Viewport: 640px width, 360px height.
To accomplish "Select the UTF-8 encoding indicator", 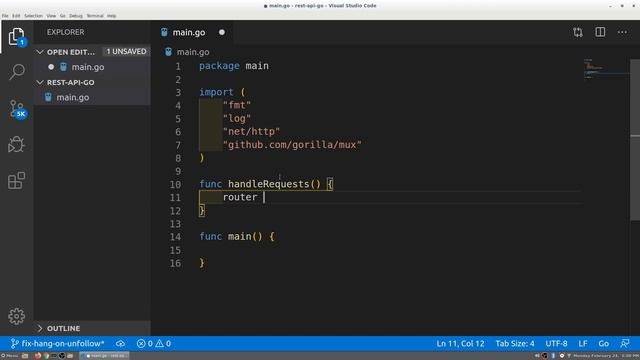I will coord(556,344).
